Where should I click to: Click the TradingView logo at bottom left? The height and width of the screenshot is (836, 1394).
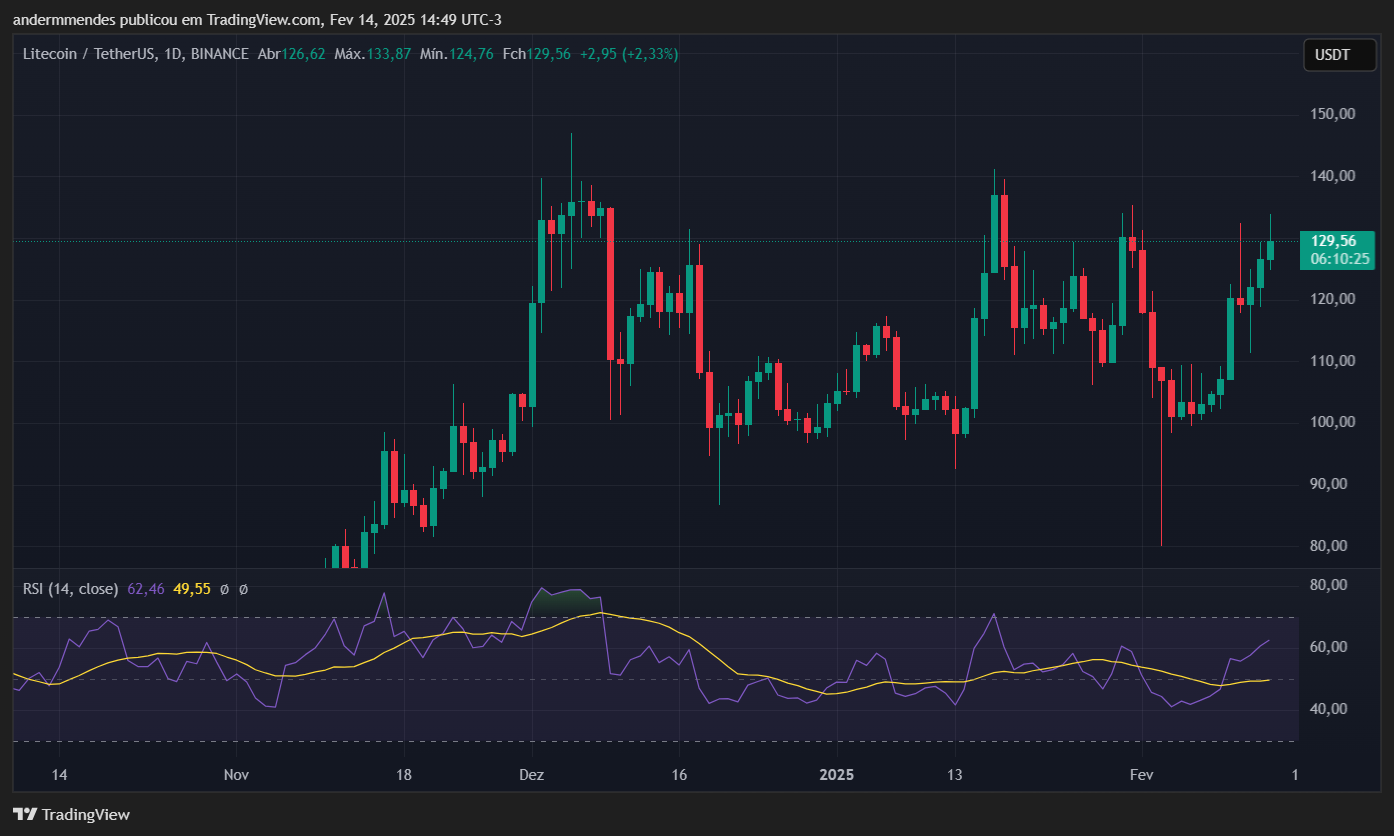[71, 814]
